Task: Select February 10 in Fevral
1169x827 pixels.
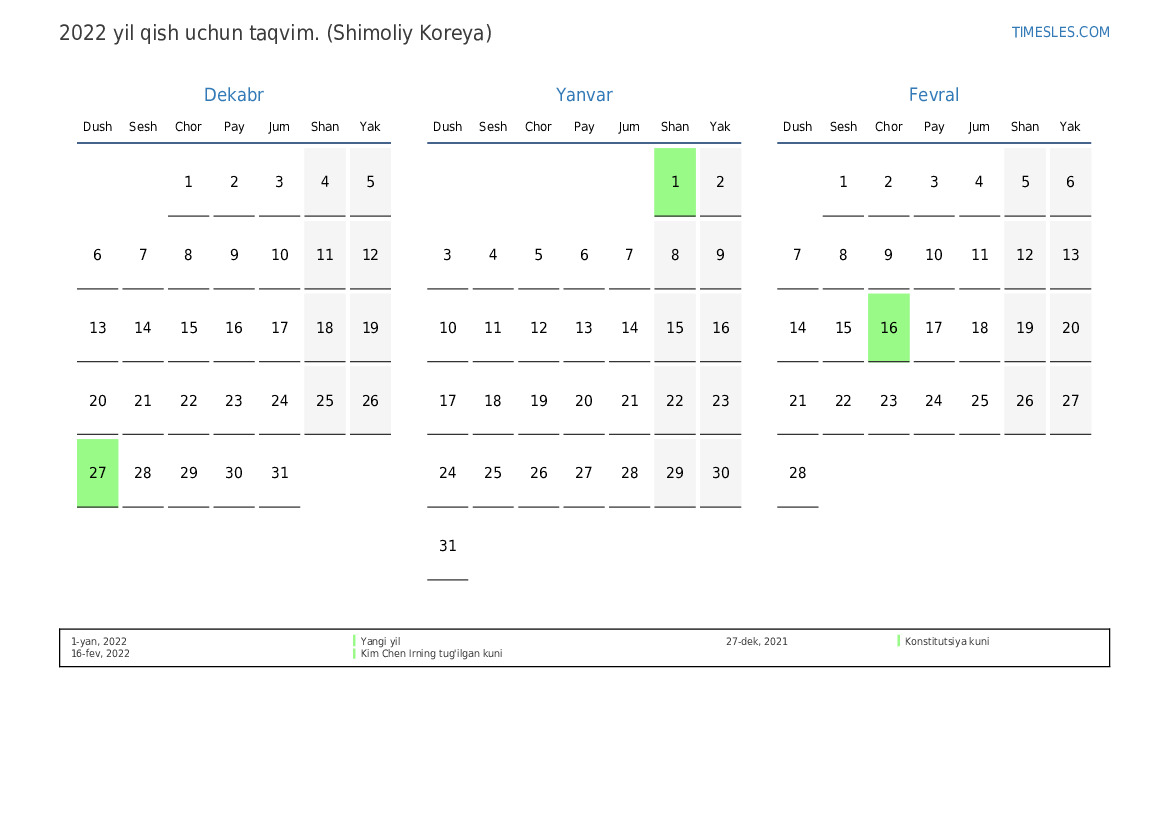Action: 934,255
